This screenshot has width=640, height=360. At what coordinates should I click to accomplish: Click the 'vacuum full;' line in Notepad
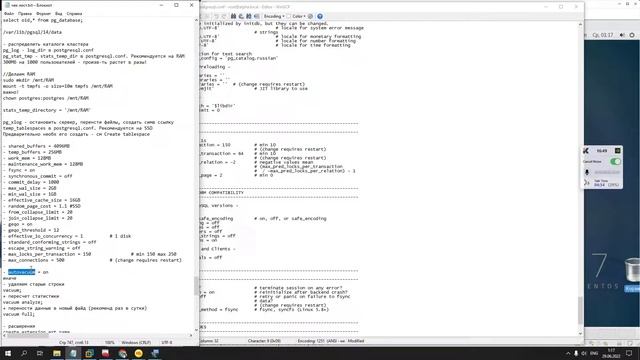pos(19,314)
